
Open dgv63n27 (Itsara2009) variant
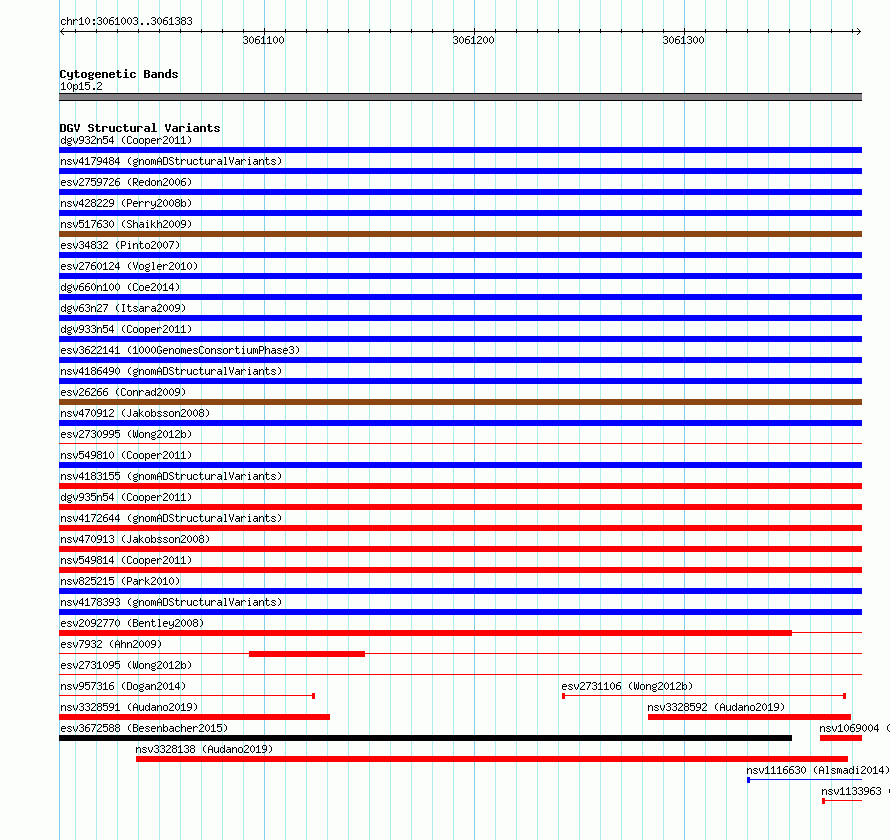(123, 308)
